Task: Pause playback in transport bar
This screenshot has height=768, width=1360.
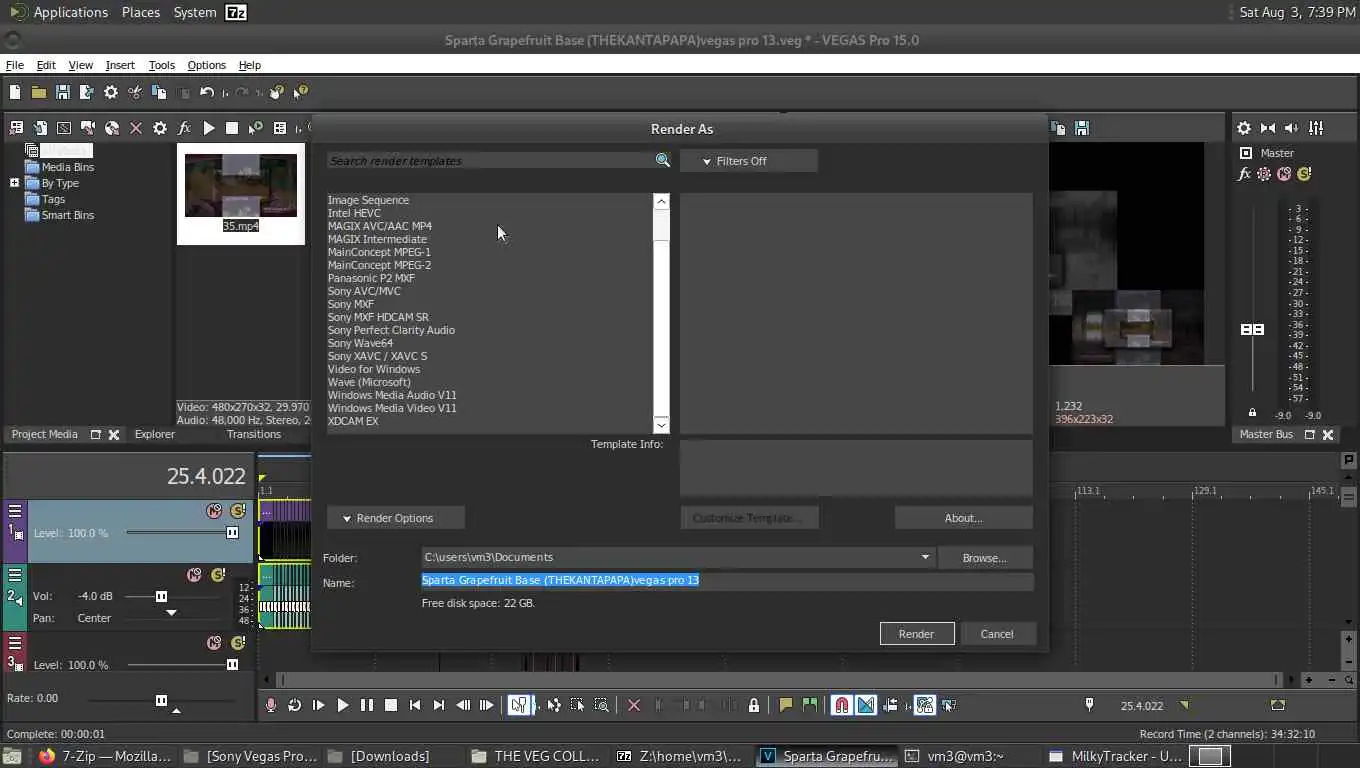Action: click(366, 705)
